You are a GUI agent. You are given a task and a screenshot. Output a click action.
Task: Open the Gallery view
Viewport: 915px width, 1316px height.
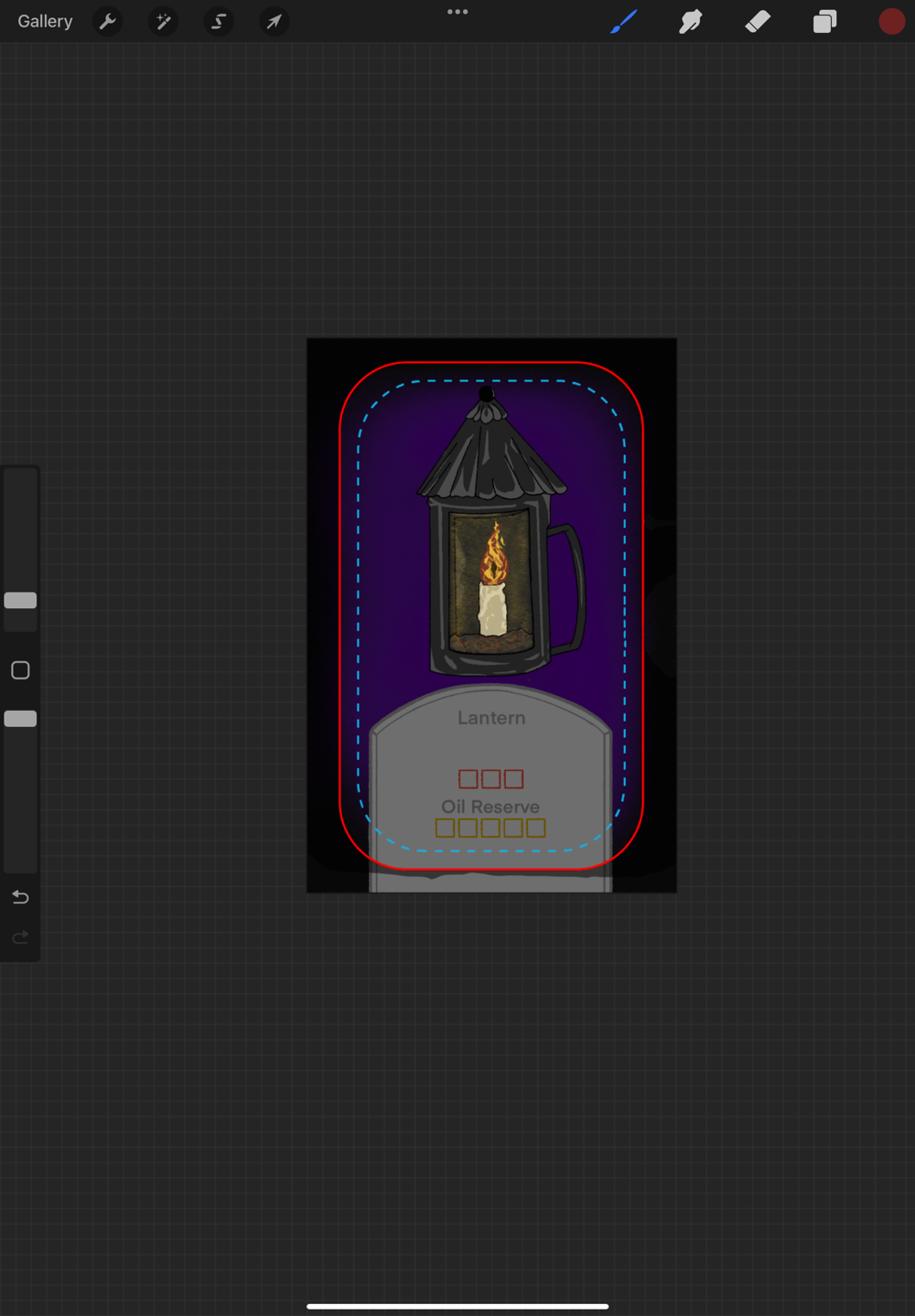pos(45,21)
